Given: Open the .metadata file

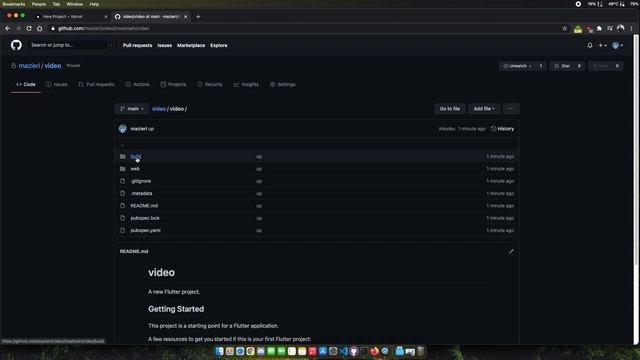Looking at the screenshot, I should coord(141,193).
